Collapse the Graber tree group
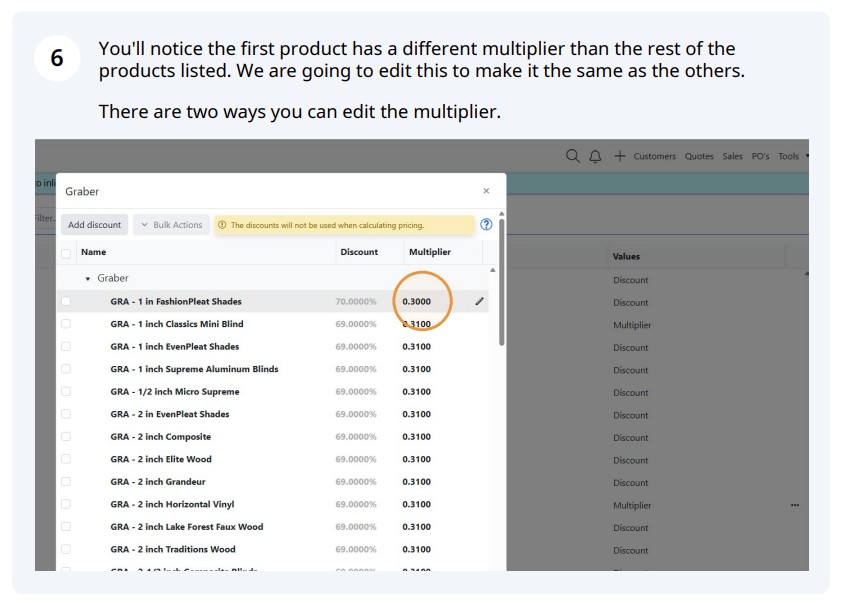The image size is (848, 601). [88, 279]
